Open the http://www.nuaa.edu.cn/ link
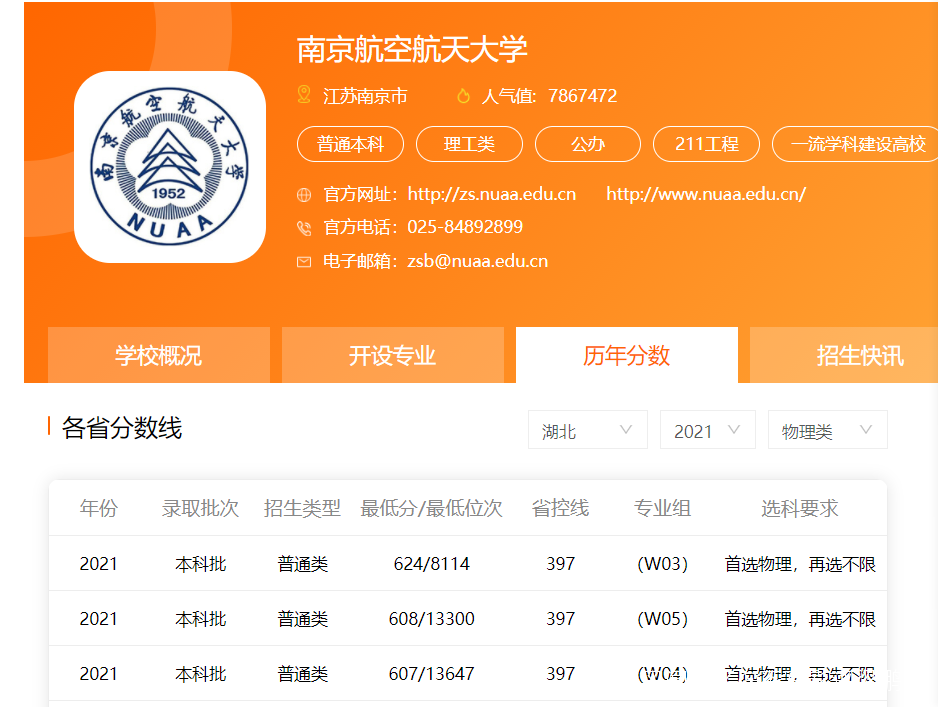938x707 pixels. [706, 194]
